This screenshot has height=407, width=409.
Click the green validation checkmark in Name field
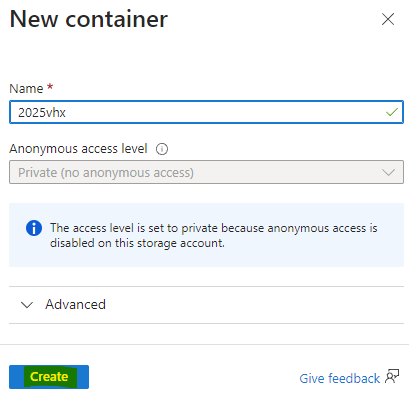392,112
